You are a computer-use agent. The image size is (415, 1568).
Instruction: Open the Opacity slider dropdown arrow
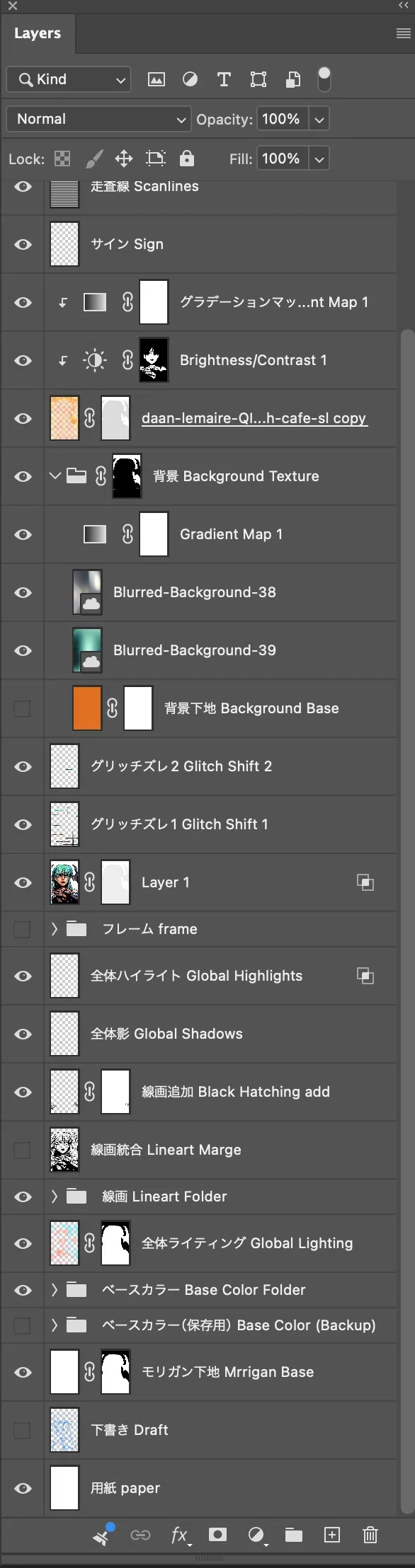click(319, 119)
